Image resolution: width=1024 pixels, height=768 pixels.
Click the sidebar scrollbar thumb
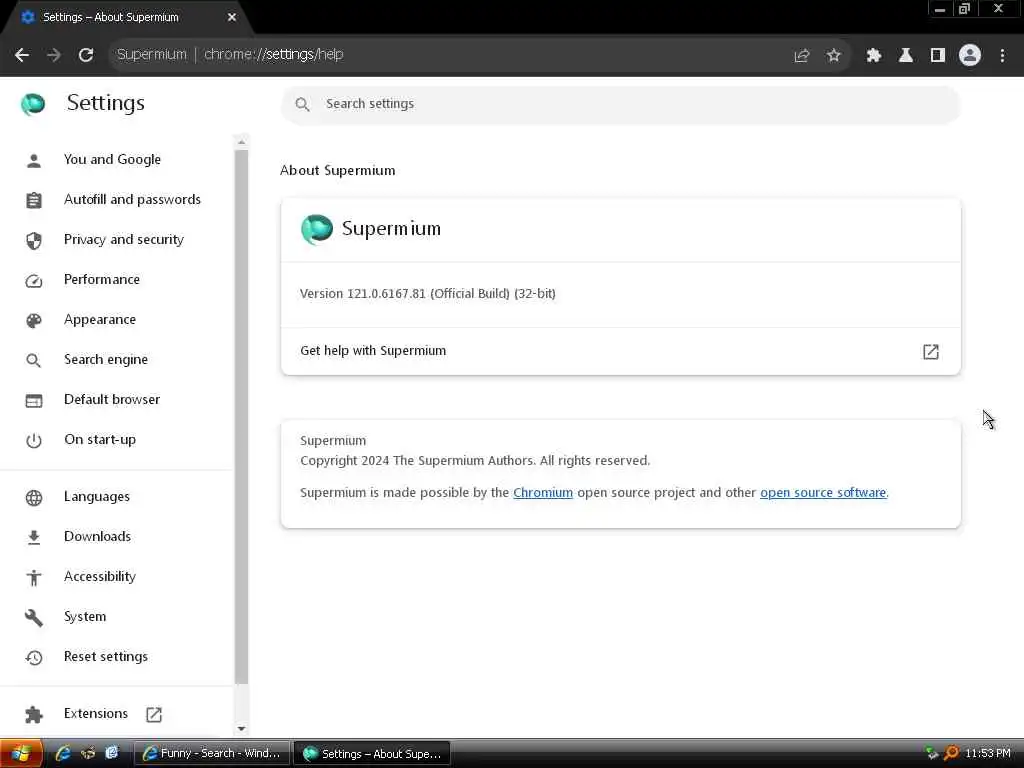point(242,417)
